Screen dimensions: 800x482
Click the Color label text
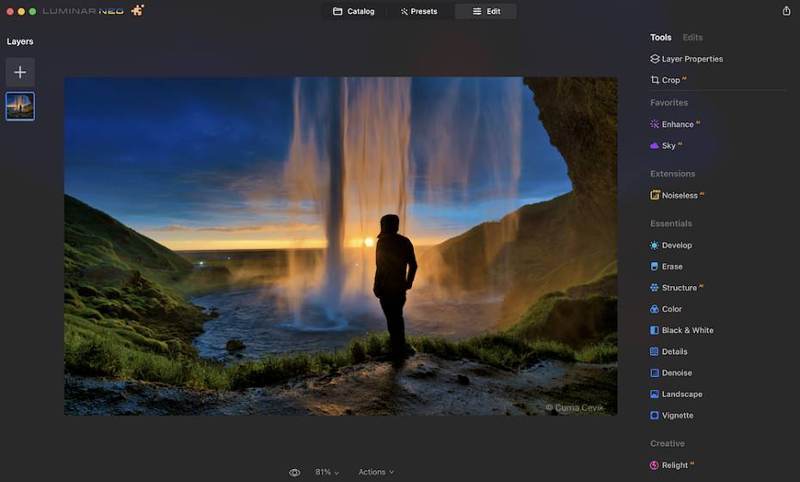point(671,309)
